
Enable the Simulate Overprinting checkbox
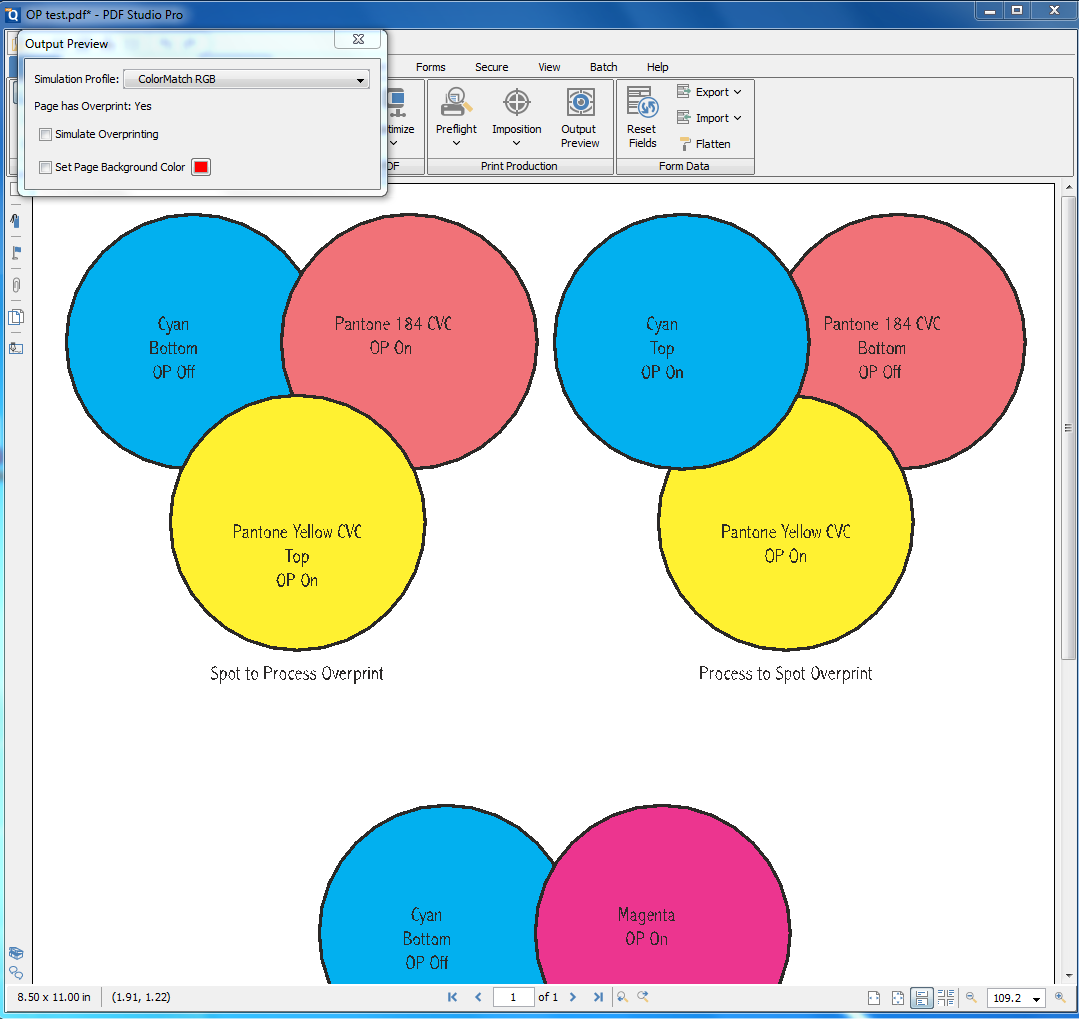coord(45,134)
